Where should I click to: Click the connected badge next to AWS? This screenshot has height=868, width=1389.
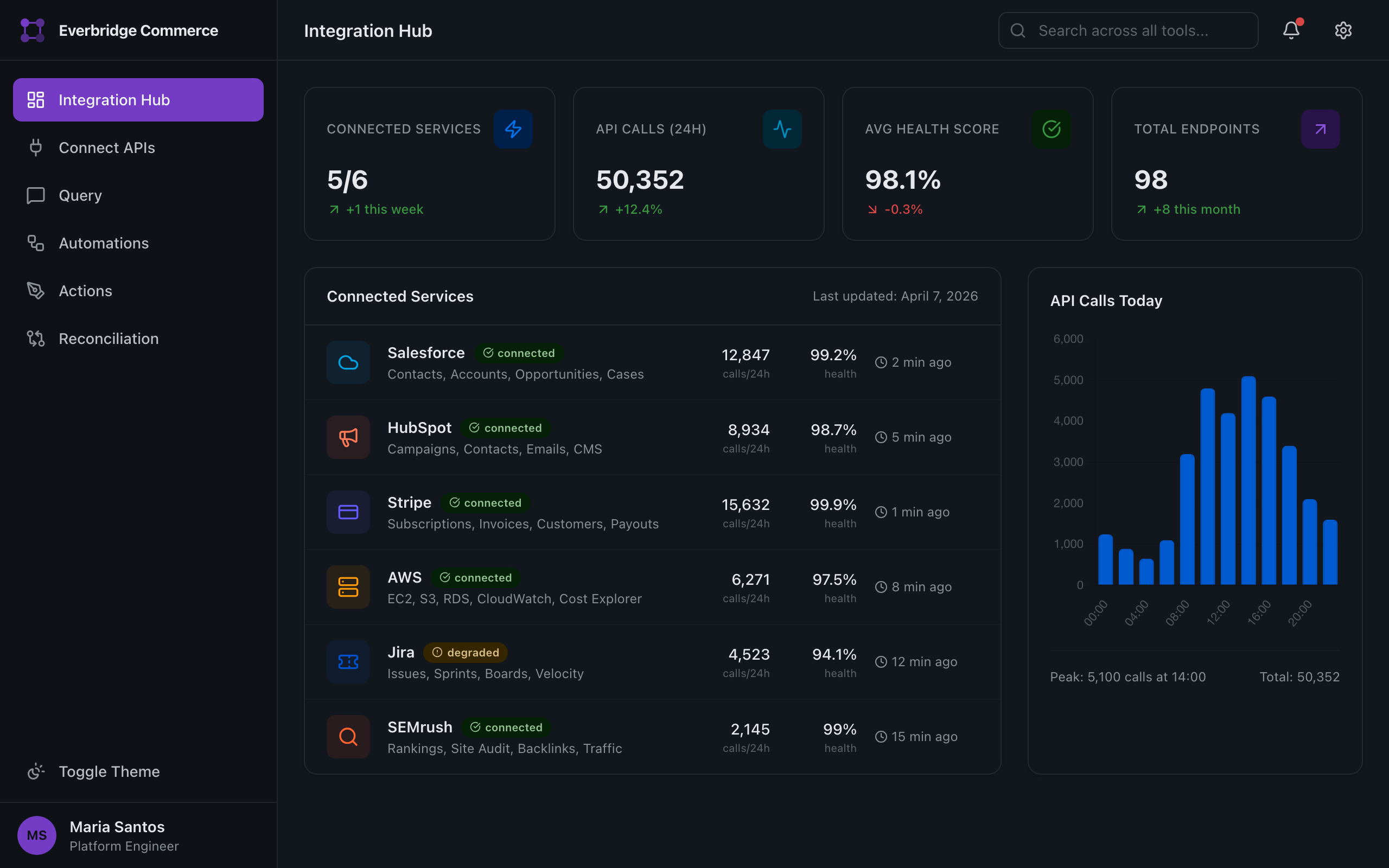coord(475,578)
